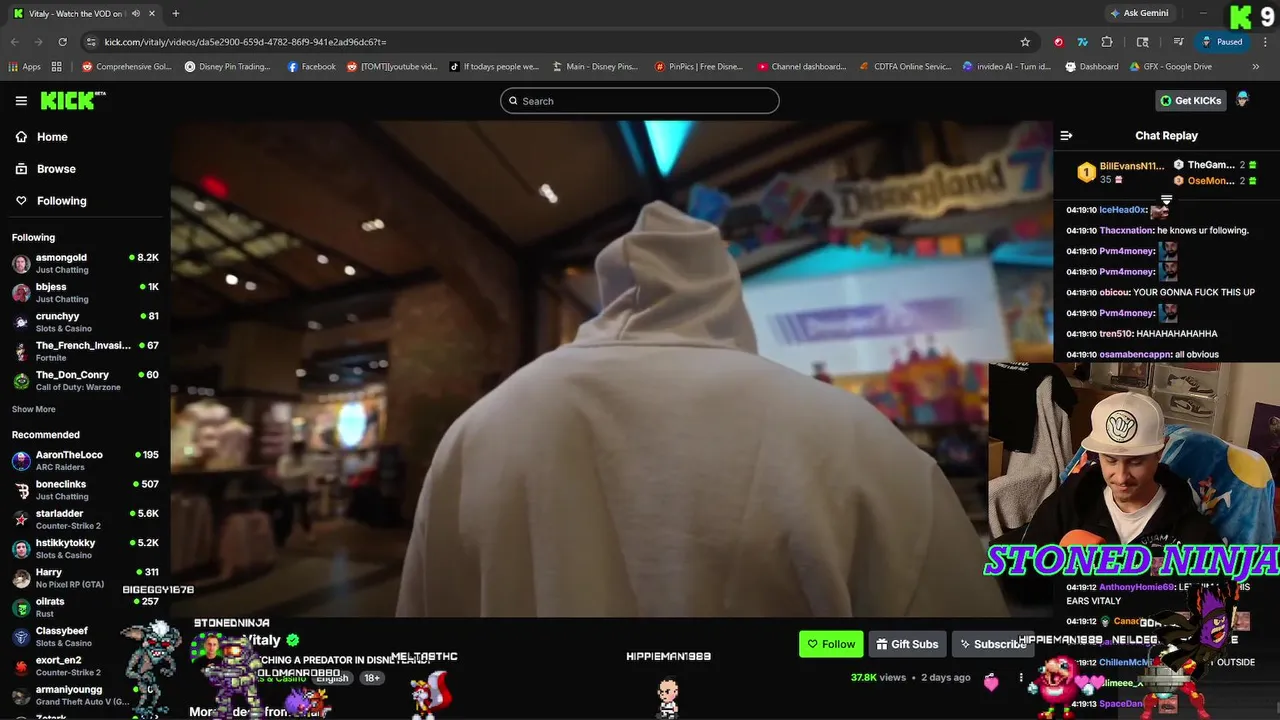Viewport: 1280px width, 720px height.
Task: Select Home in the sidebar
Action: [x=52, y=137]
